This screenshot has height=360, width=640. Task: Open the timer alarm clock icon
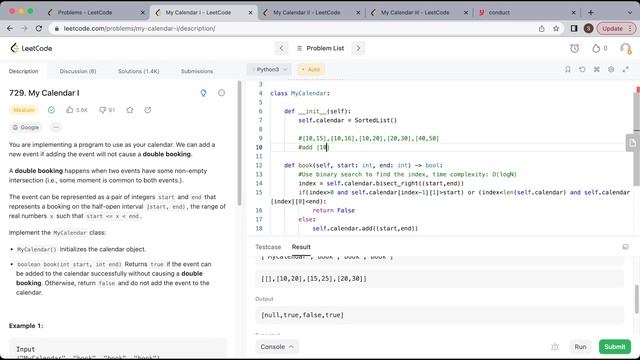[x=574, y=48]
